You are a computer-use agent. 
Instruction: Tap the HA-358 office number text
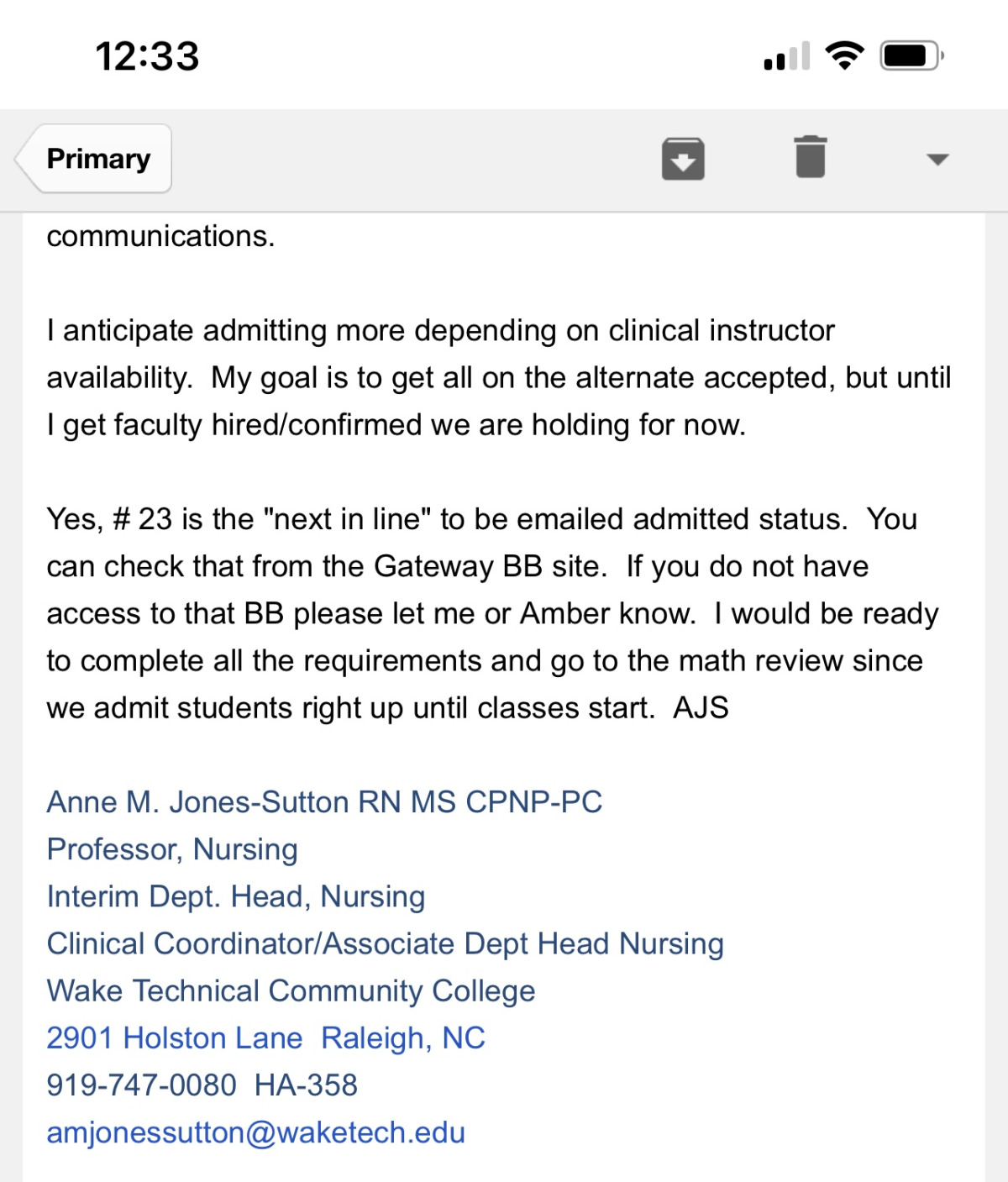(306, 1085)
